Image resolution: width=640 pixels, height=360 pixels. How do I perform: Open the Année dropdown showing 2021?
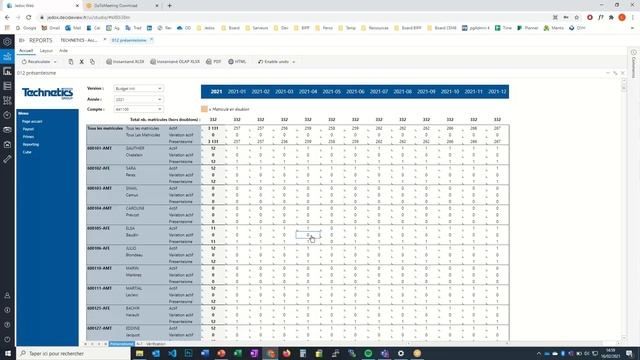pyautogui.click(x=138, y=99)
